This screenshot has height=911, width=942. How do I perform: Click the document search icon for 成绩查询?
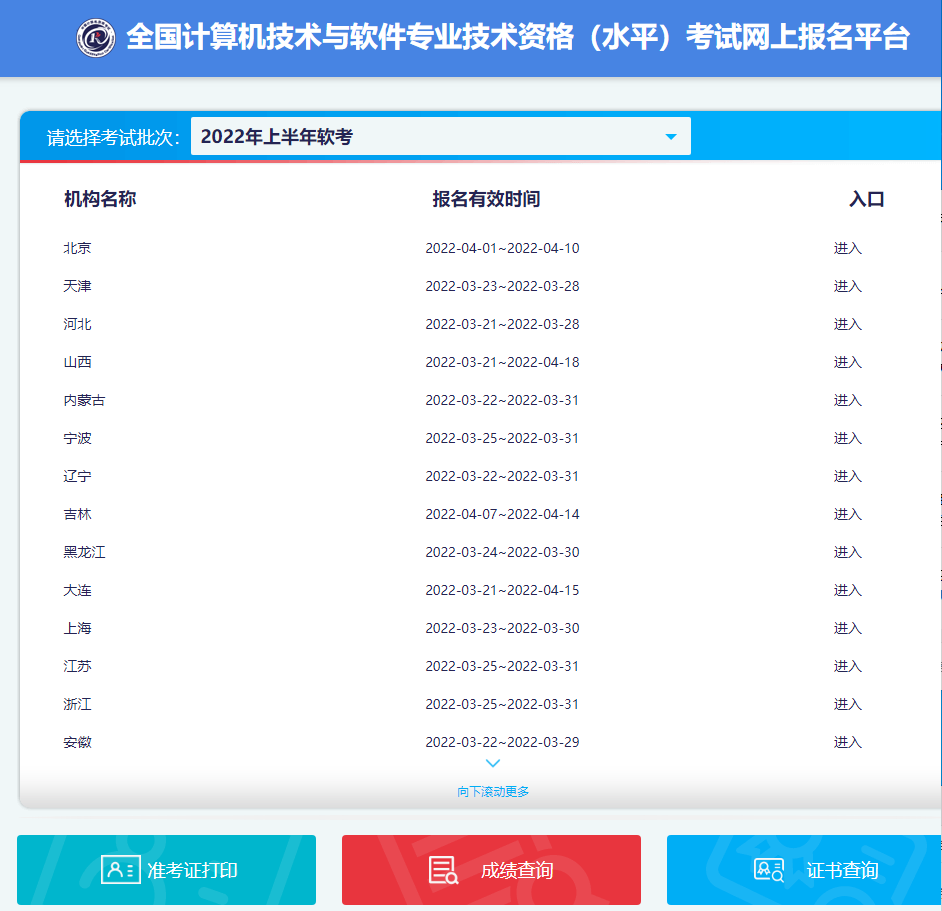pos(443,870)
